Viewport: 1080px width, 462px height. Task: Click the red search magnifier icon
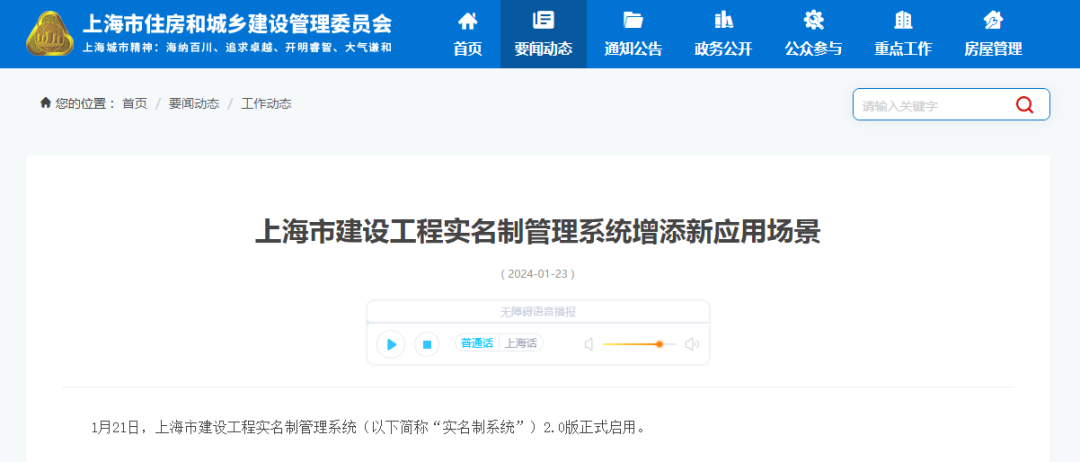click(1024, 105)
